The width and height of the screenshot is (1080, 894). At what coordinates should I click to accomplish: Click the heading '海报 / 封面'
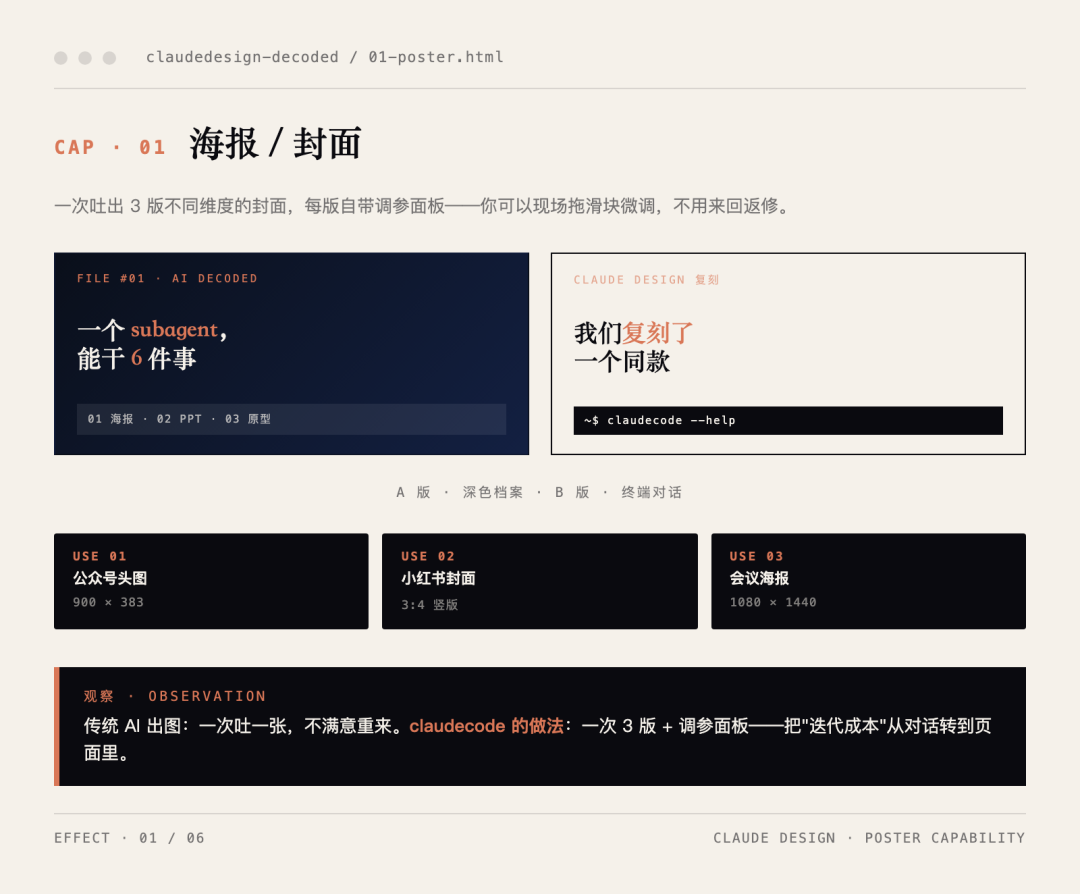(275, 144)
